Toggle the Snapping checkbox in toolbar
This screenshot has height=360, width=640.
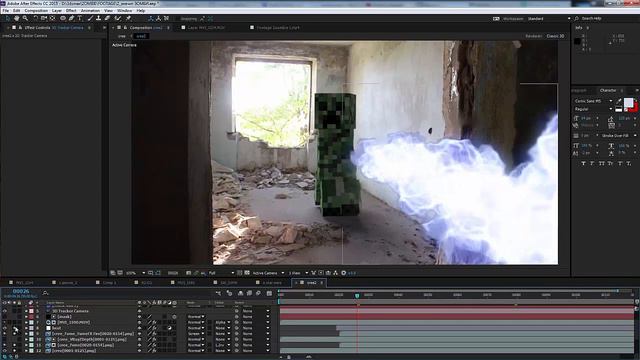click(x=178, y=19)
